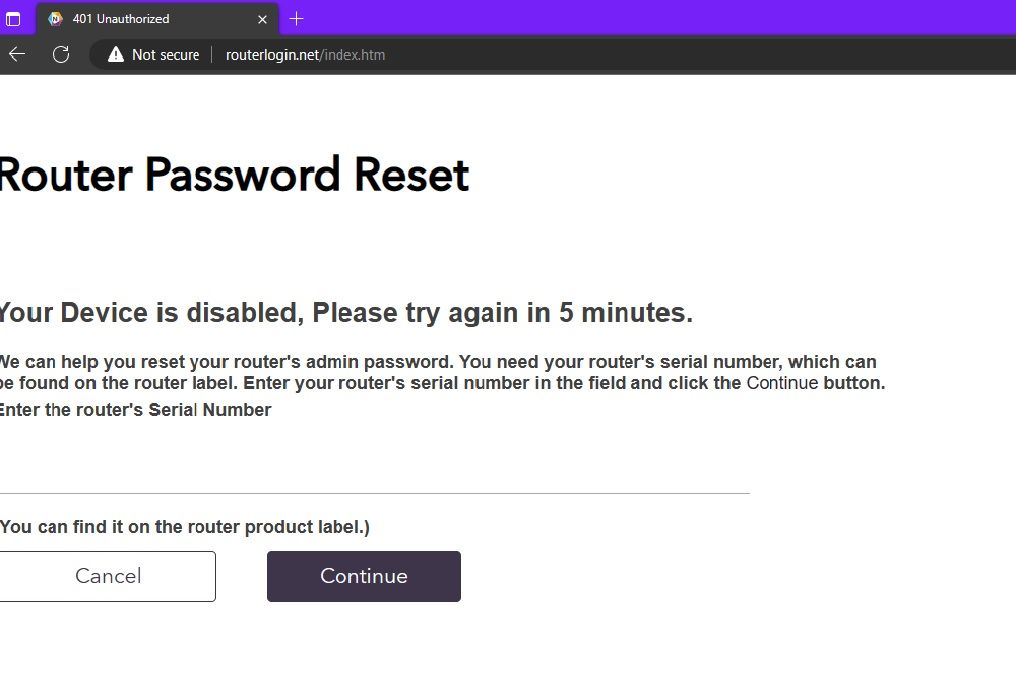Click the Not secure label text
Screen dimensions: 1016x686
pyautogui.click(x=165, y=55)
